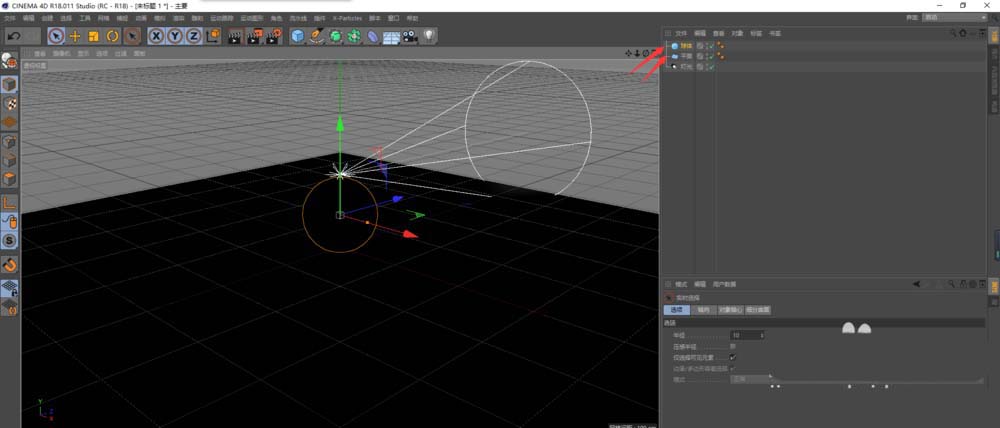1000x428 pixels.
Task: Add a Cube primitive object
Action: [x=297, y=36]
